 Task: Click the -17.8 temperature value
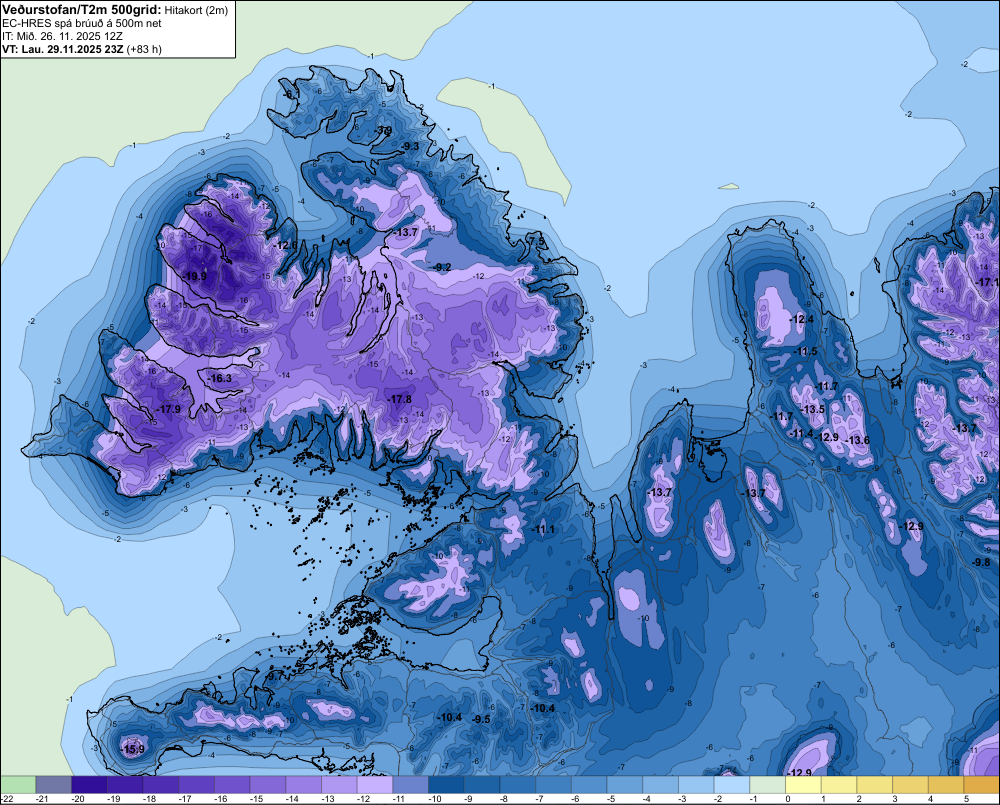[x=400, y=399]
